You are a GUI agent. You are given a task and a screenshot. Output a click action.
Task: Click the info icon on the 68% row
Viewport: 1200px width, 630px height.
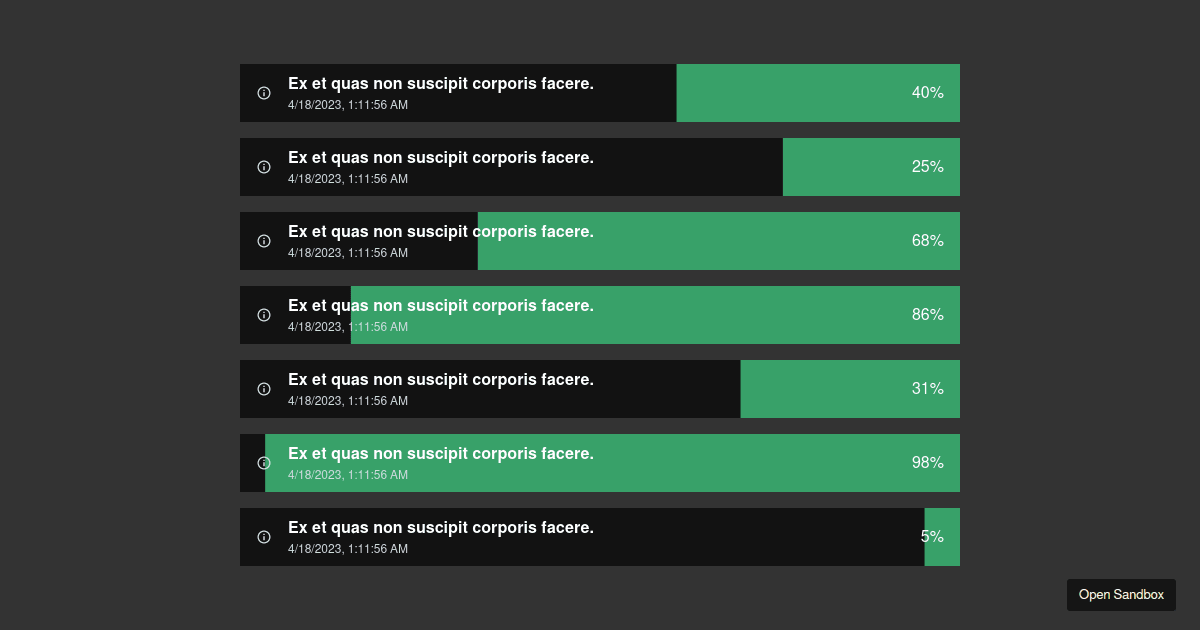(x=264, y=241)
